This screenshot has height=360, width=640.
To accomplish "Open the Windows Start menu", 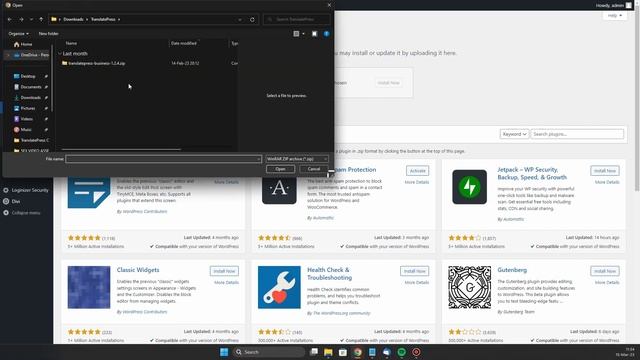I will 224,352.
